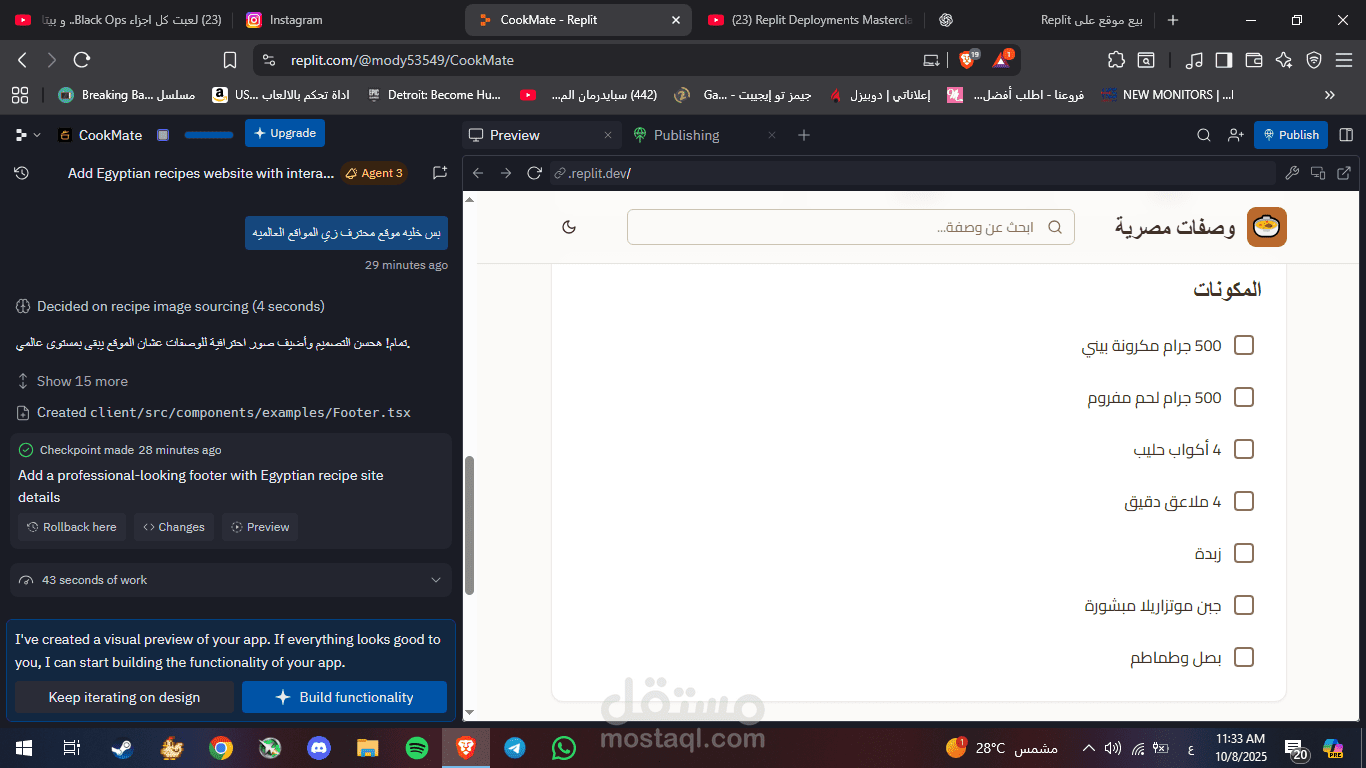Open a new browser tab

pyautogui.click(x=1173, y=20)
